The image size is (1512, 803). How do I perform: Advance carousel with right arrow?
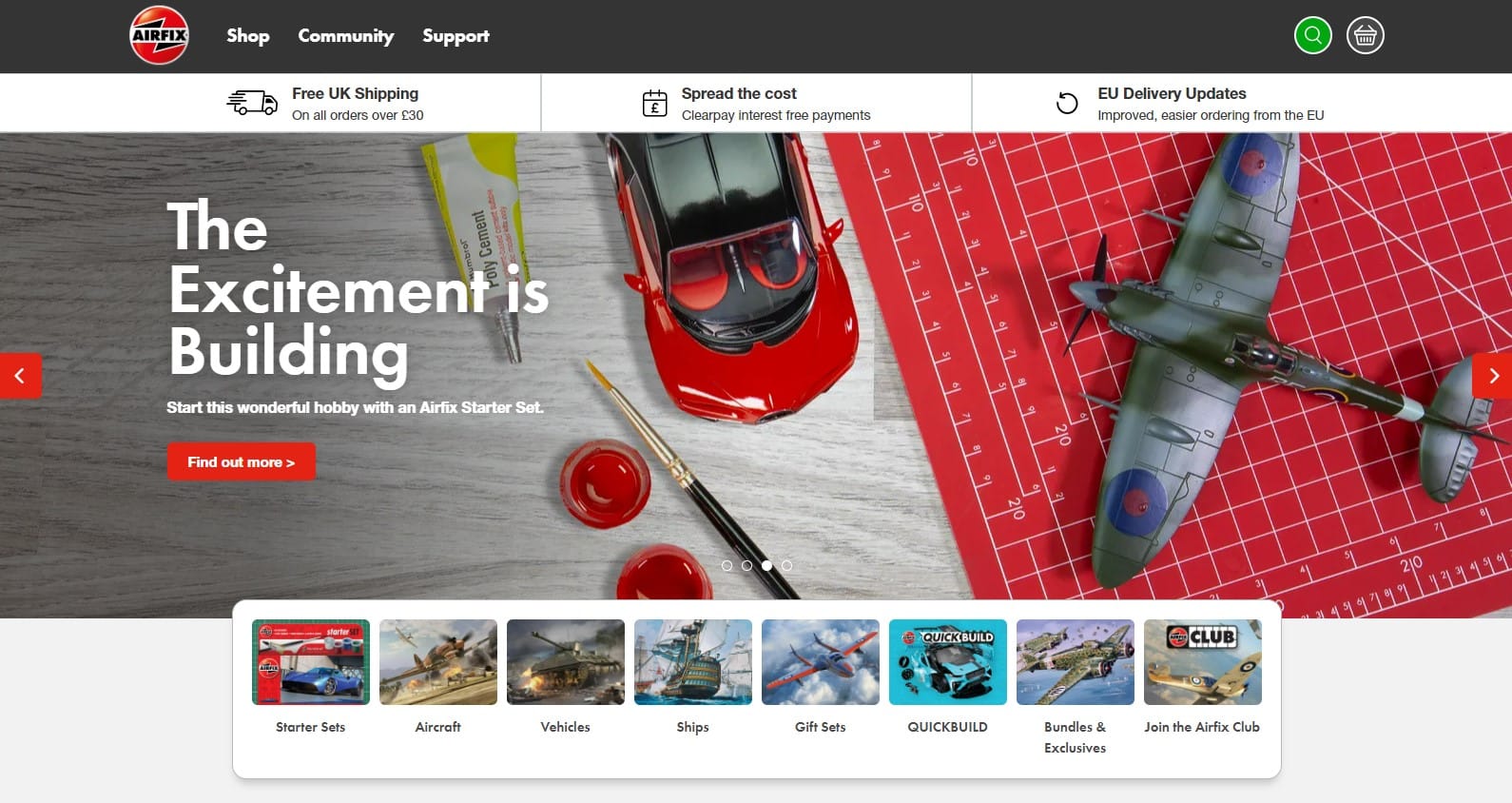(1492, 376)
